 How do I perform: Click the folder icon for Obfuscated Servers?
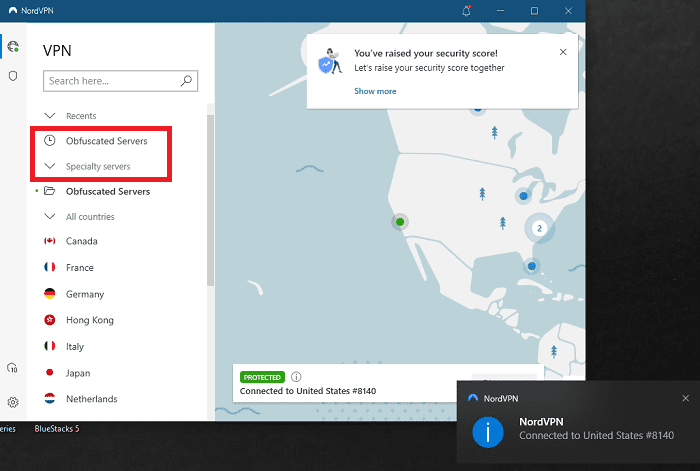[50, 191]
